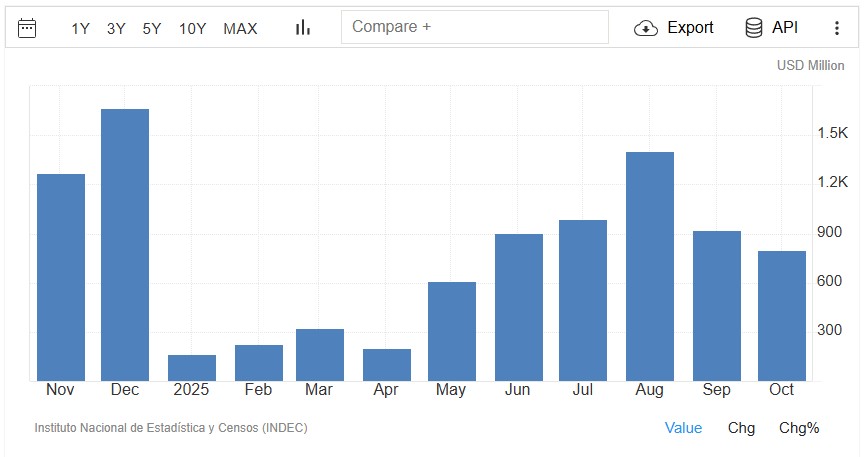The width and height of the screenshot is (865, 457).
Task: Click the Export label text
Action: tap(690, 28)
